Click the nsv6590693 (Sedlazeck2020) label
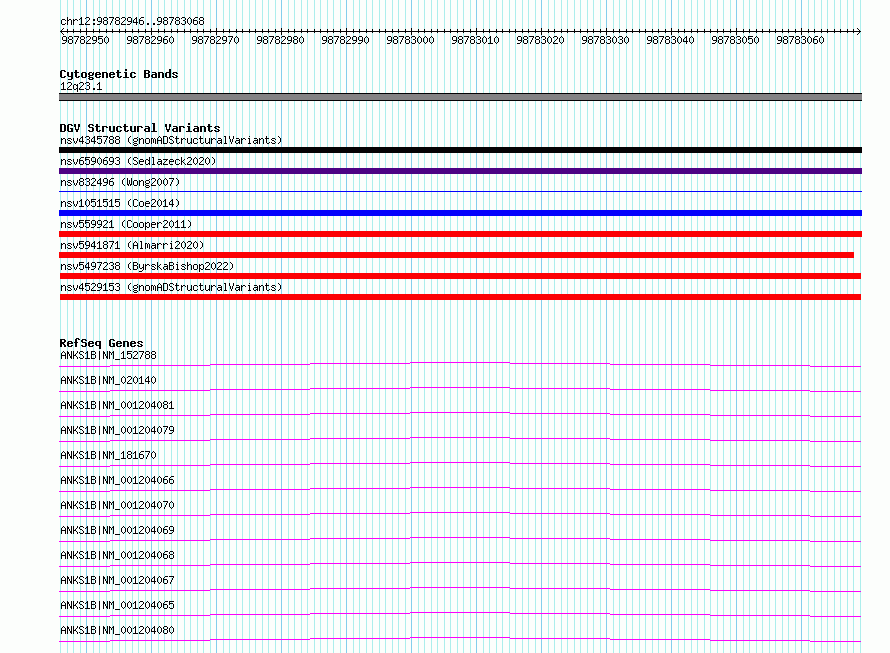The height and width of the screenshot is (653, 890). click(138, 161)
